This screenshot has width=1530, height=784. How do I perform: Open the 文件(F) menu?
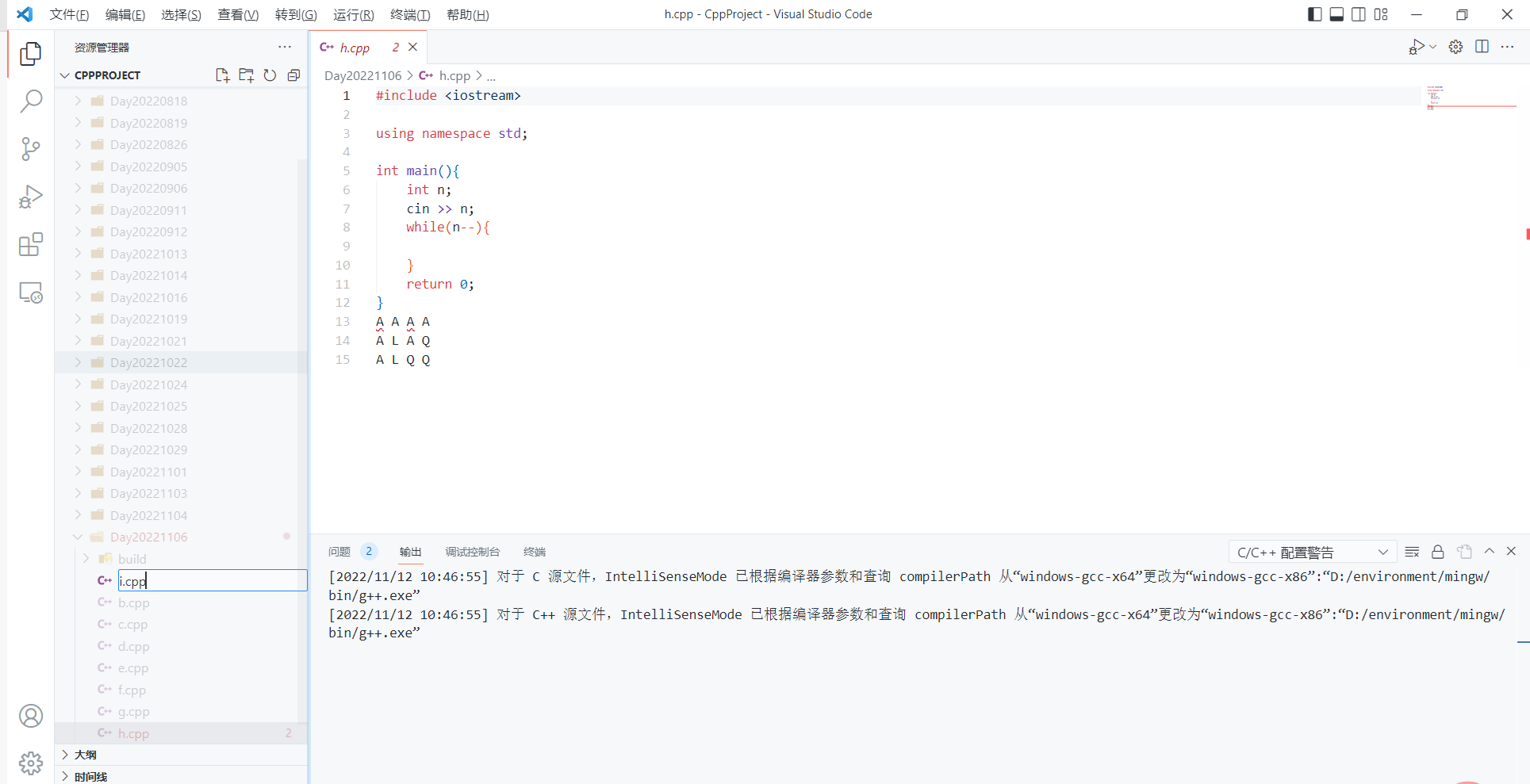(69, 14)
